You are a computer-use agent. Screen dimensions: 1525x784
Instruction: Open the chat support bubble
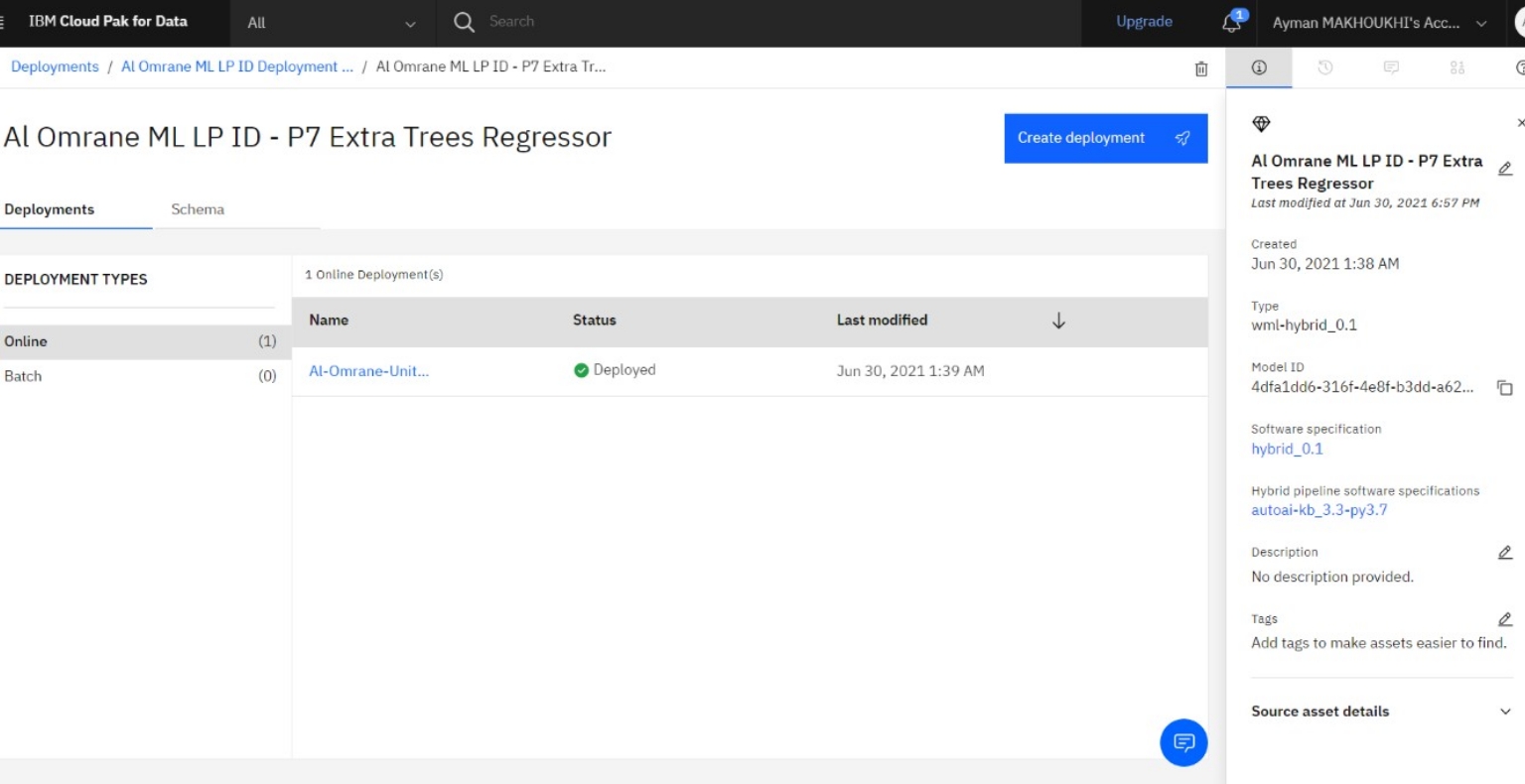[x=1183, y=742]
